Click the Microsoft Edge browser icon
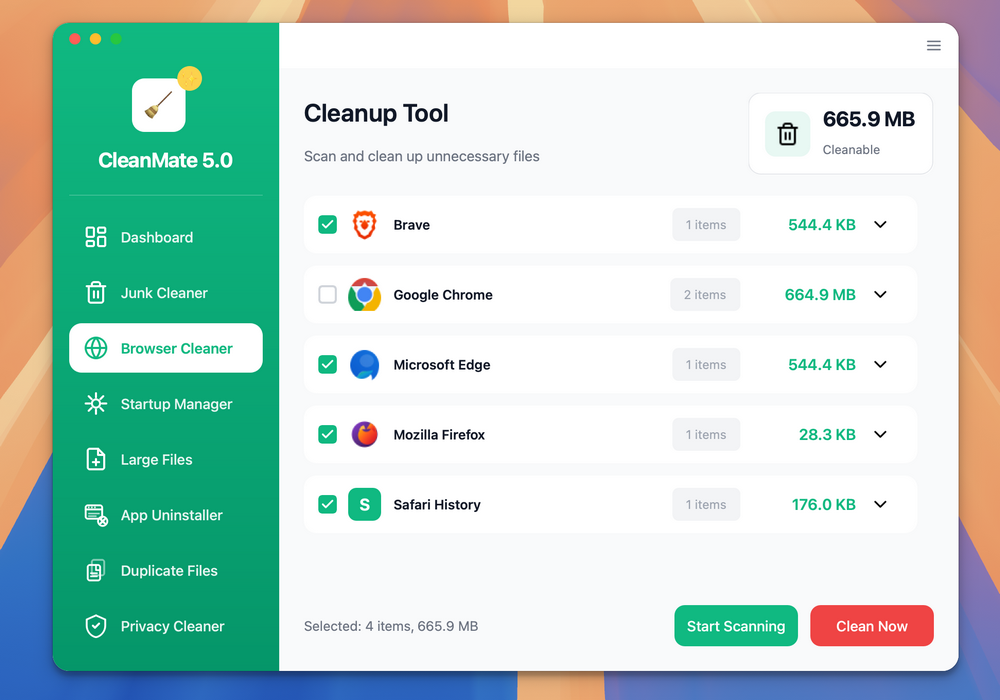Screen dimensions: 1000x700 (365, 365)
